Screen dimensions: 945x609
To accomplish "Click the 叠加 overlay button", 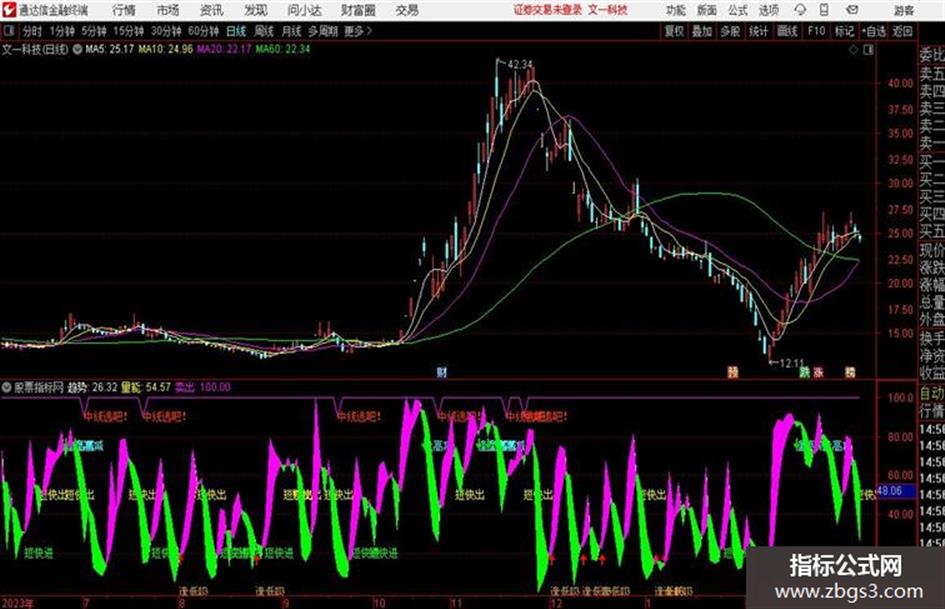I will 702,31.
